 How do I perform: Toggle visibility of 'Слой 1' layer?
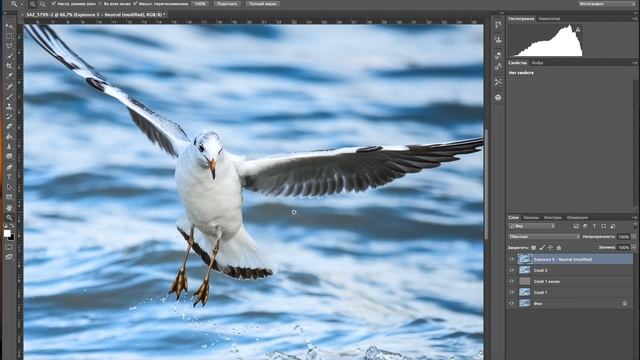pos(511,292)
